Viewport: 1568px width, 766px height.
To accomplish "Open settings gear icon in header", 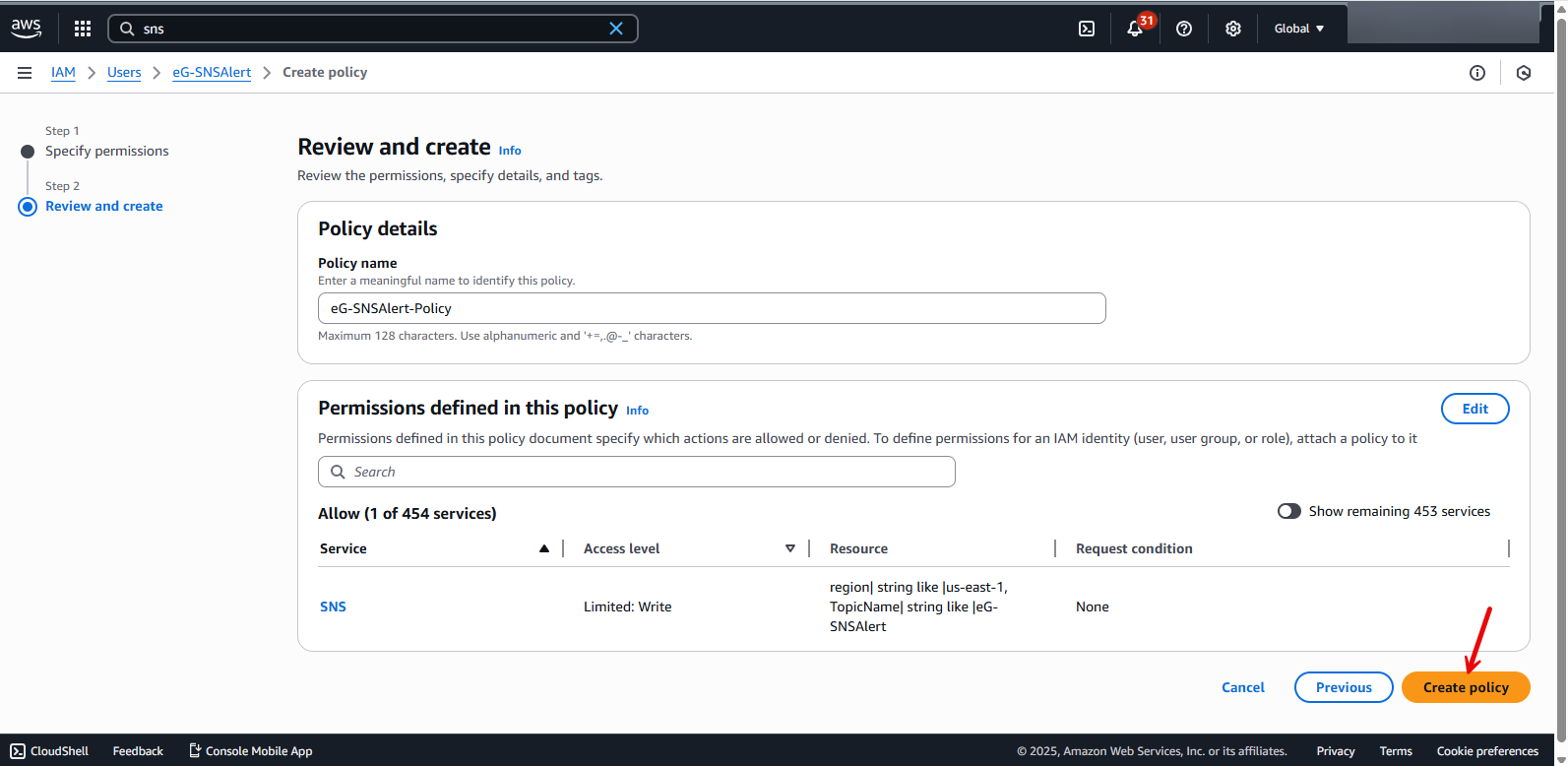I will coord(1233,29).
